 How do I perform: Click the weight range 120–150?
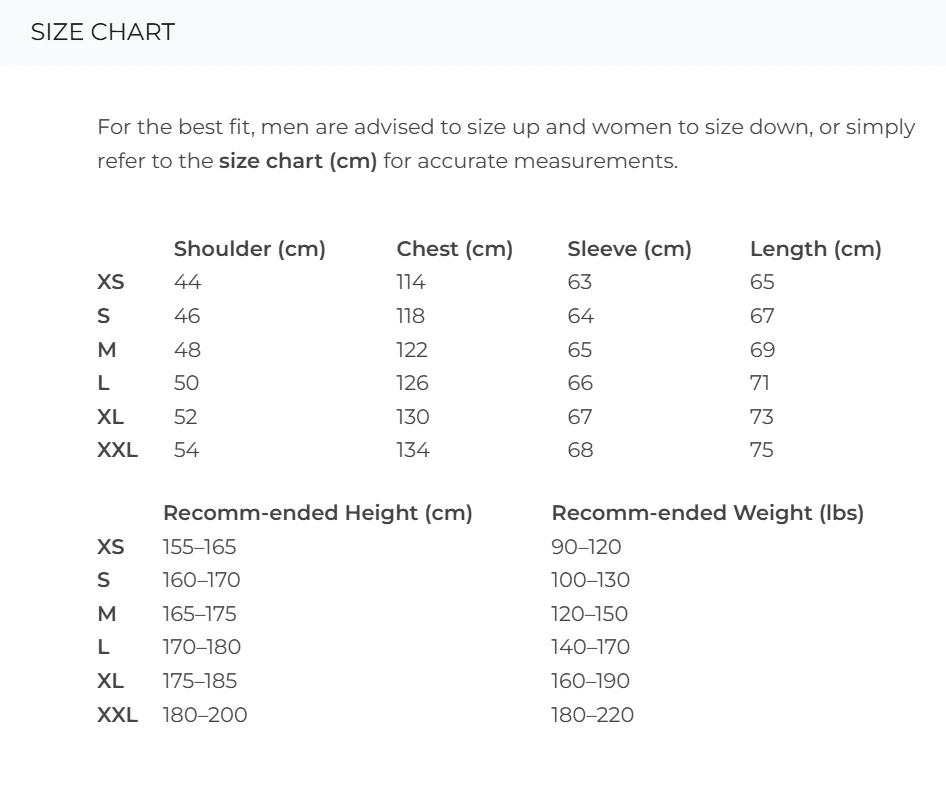(x=589, y=614)
